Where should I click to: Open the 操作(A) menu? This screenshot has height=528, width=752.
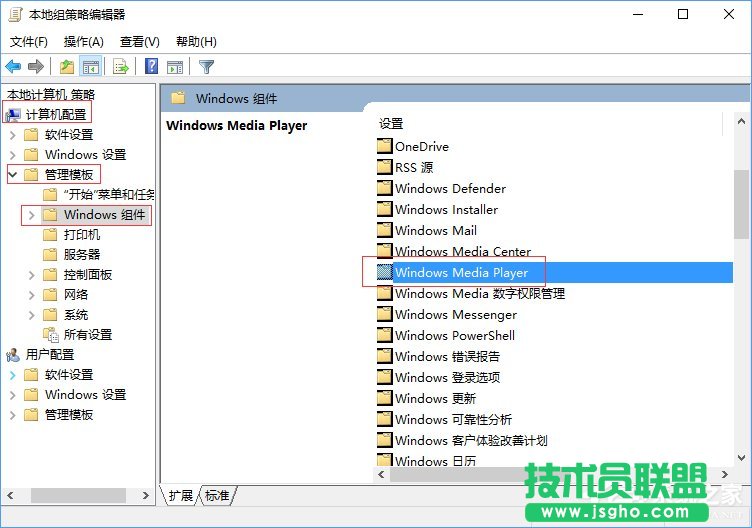83,42
